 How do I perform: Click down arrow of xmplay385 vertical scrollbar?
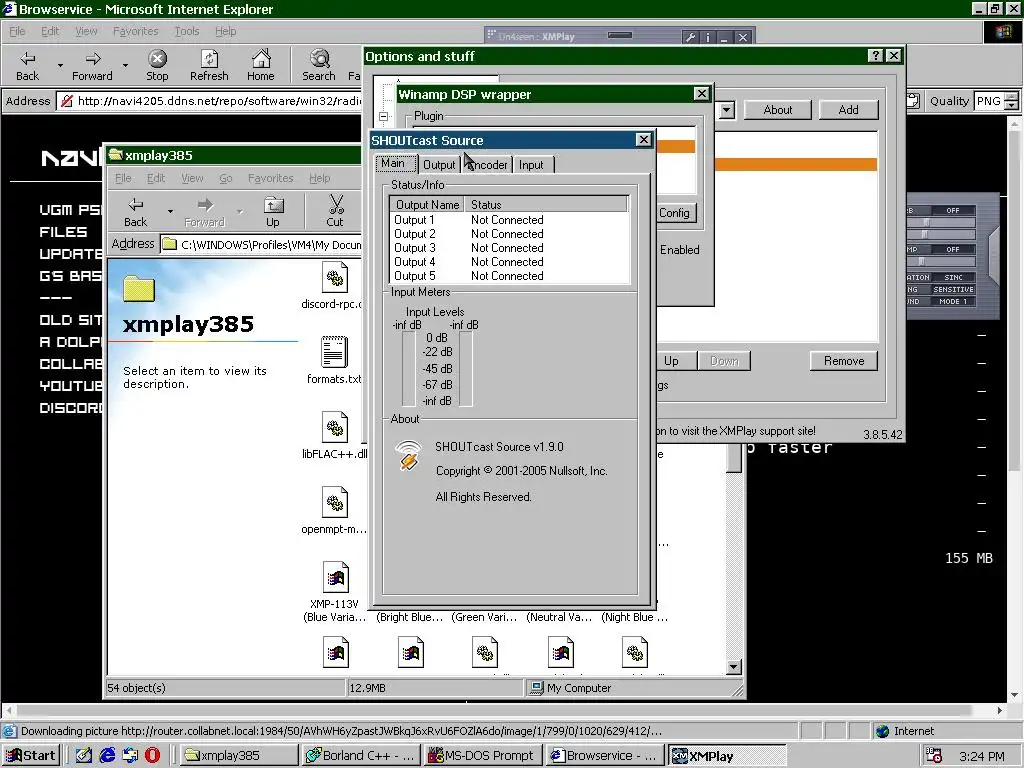click(x=733, y=667)
